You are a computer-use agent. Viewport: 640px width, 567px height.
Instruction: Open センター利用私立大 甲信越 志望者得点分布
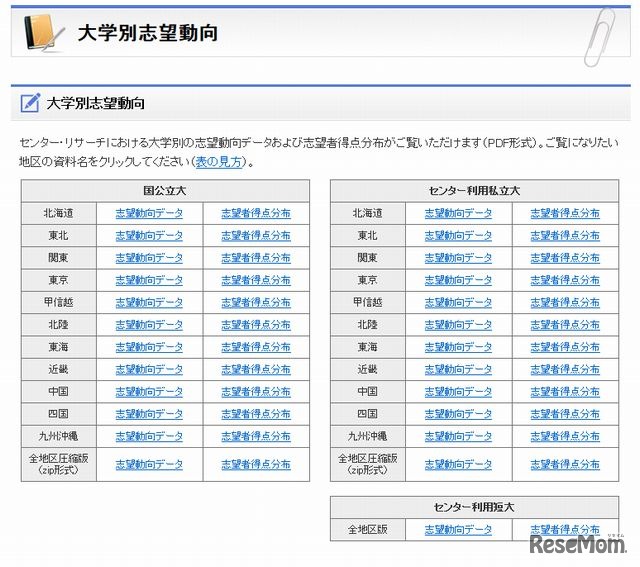point(565,302)
